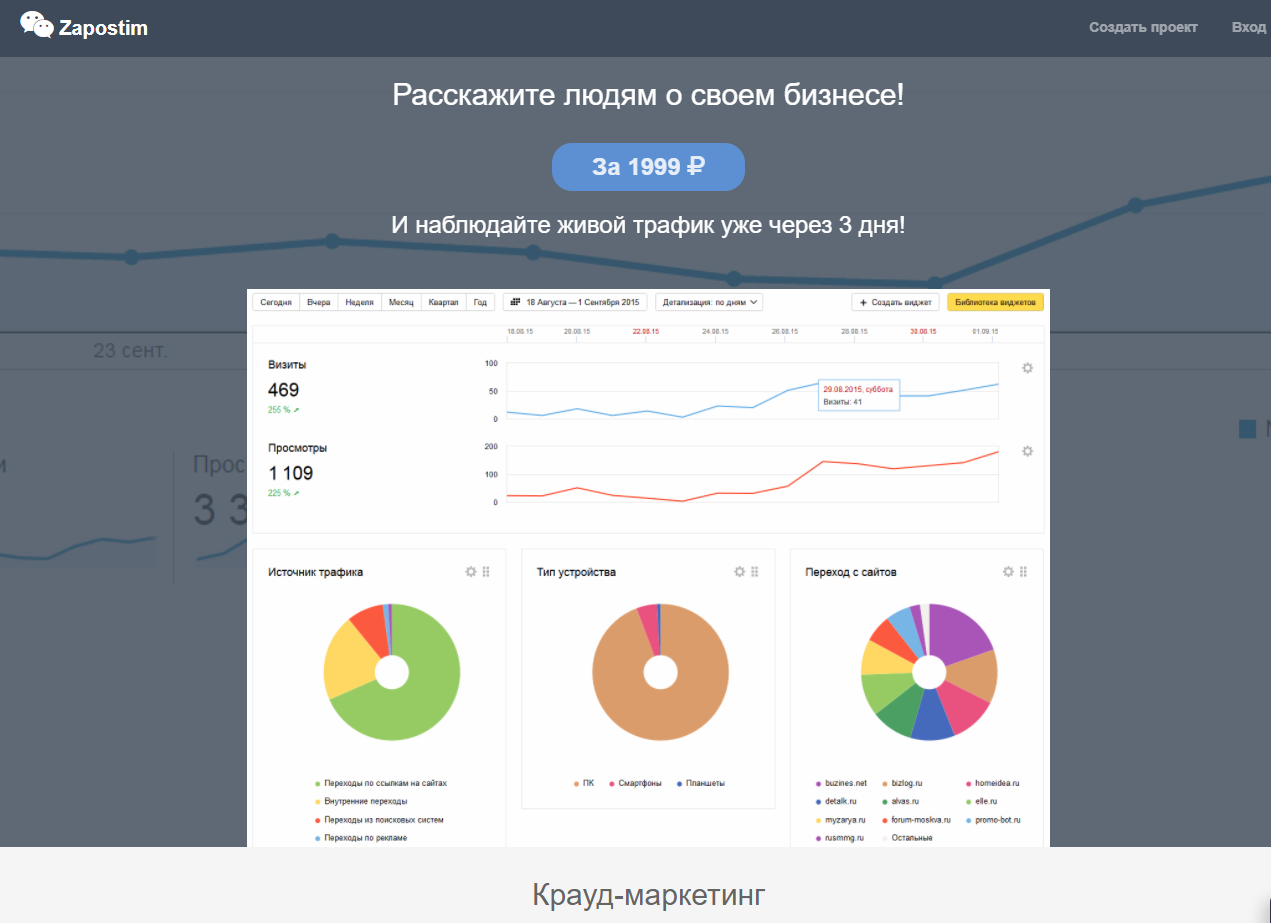The image size is (1271, 923).
Task: Click the yellow Библиотека виджетов button
Action: click(x=995, y=302)
